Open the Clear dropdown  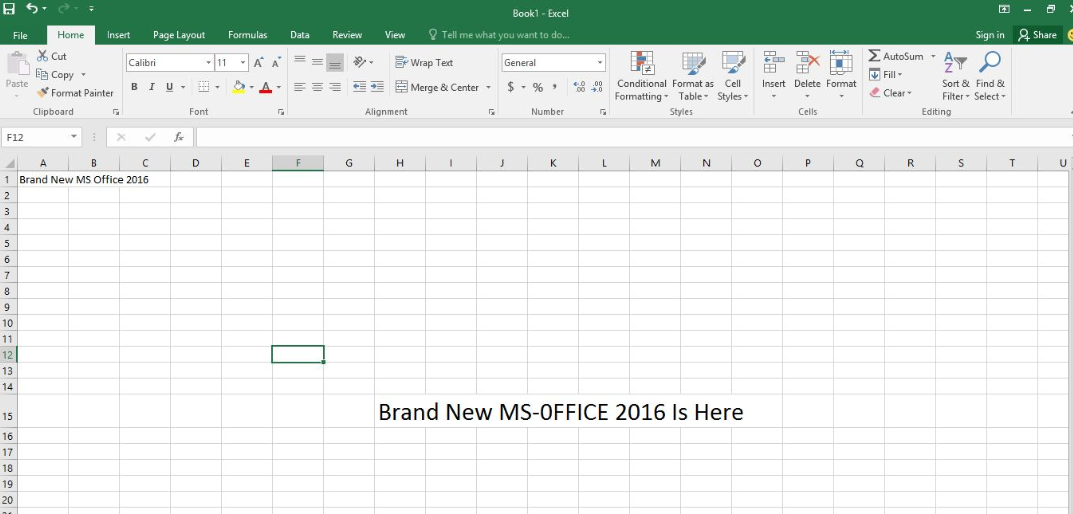(890, 92)
